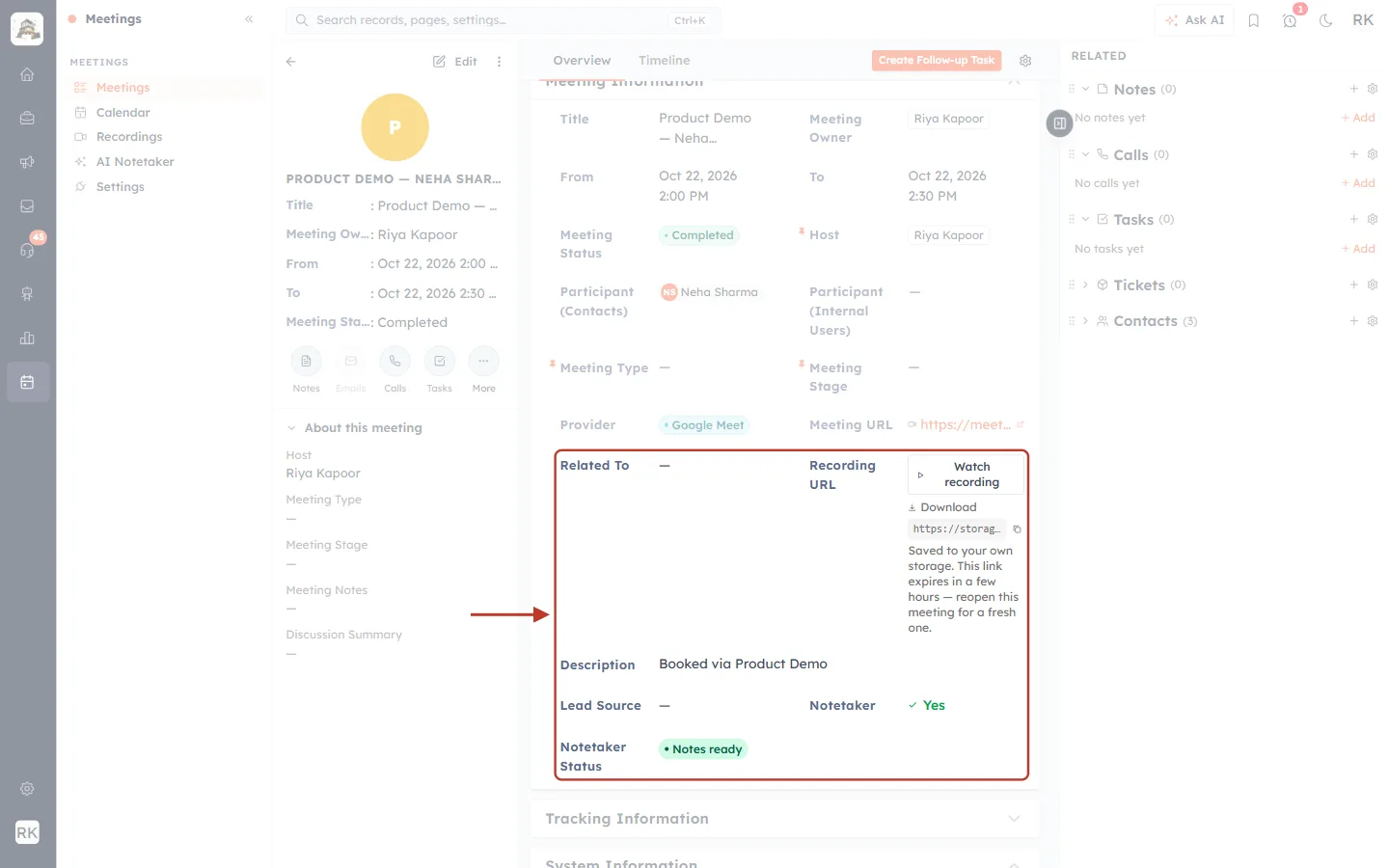Copy the recording storage URL
The image size is (1389, 868).
click(1017, 529)
